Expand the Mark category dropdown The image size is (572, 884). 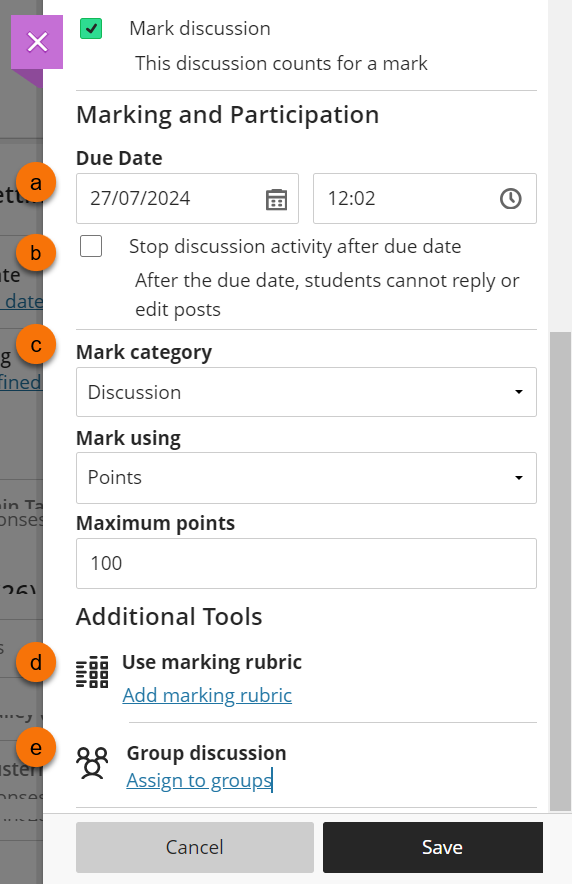[306, 392]
